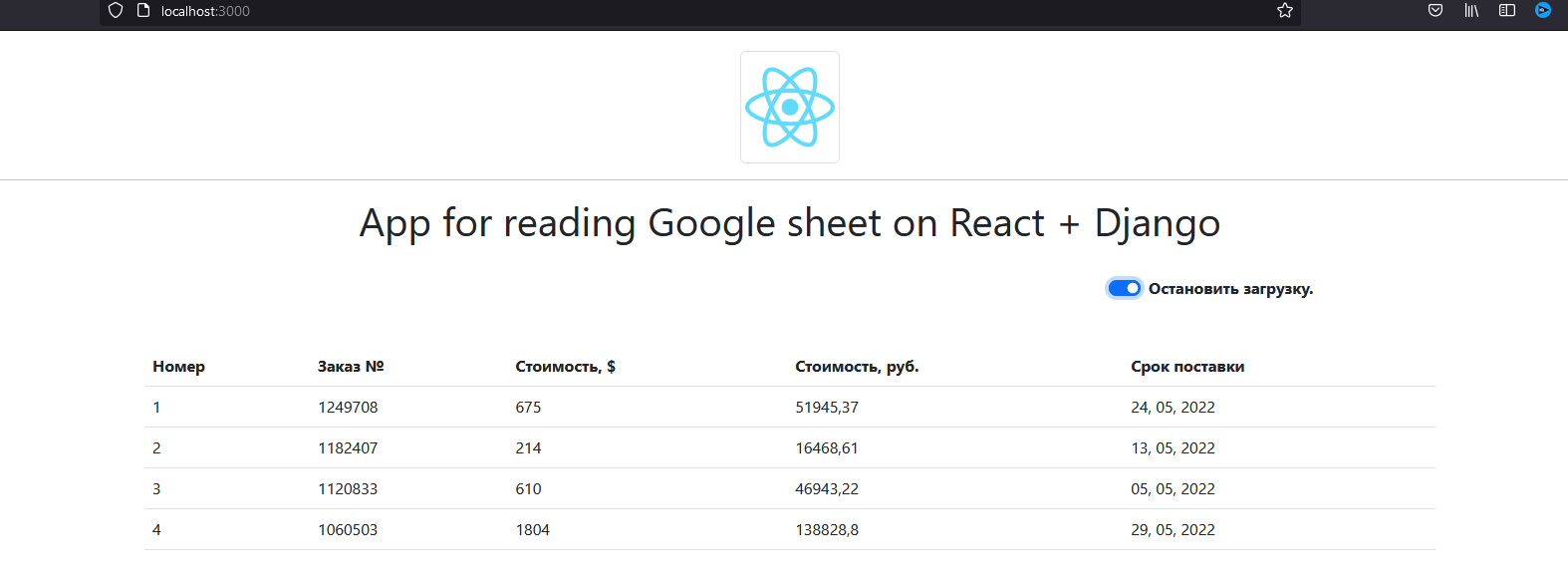Sort by 'Стоимость, $' column header
Viewport: 1568px width, 582px height.
565,366
